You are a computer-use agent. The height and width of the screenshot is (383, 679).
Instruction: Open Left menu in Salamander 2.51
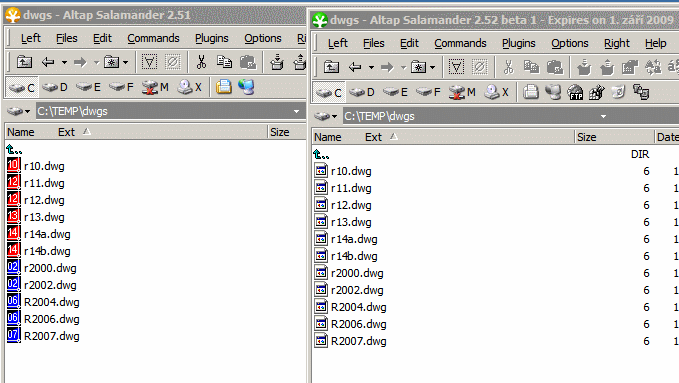[31, 38]
